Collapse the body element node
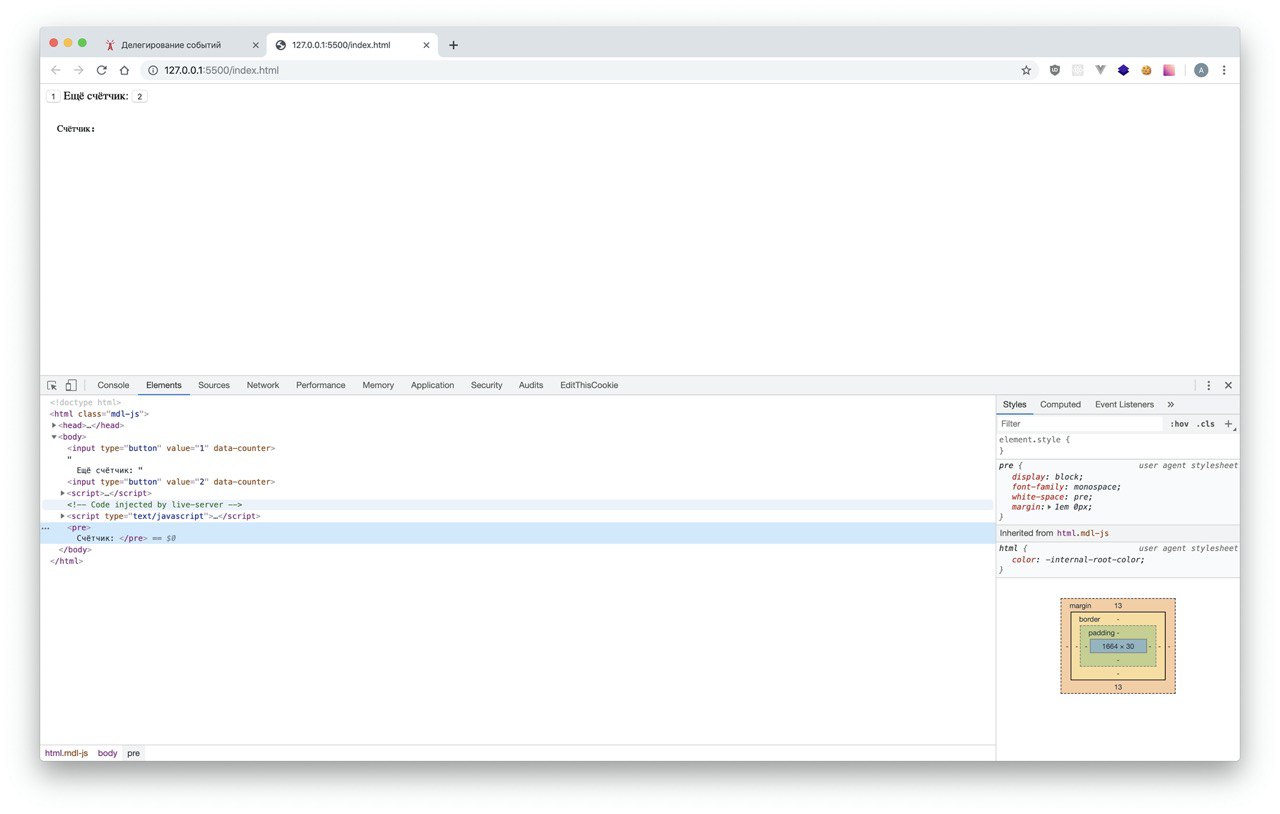 pos(54,437)
